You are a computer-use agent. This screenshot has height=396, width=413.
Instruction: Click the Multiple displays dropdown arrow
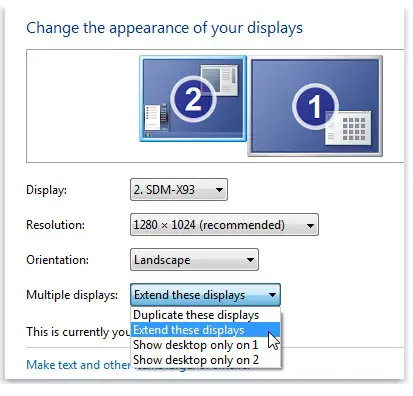pyautogui.click(x=272, y=295)
